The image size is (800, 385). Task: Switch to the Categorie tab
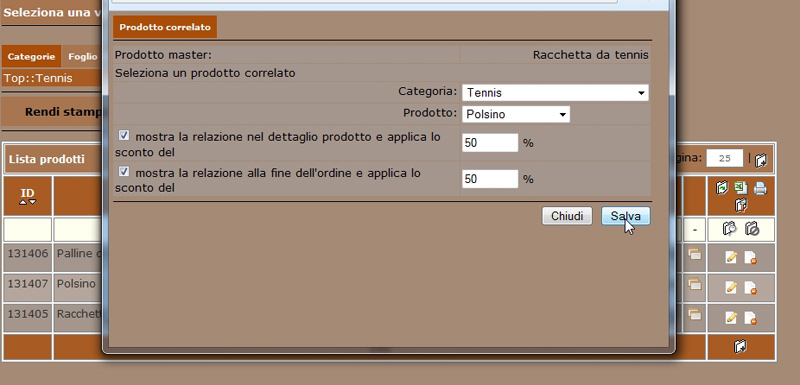point(31,57)
